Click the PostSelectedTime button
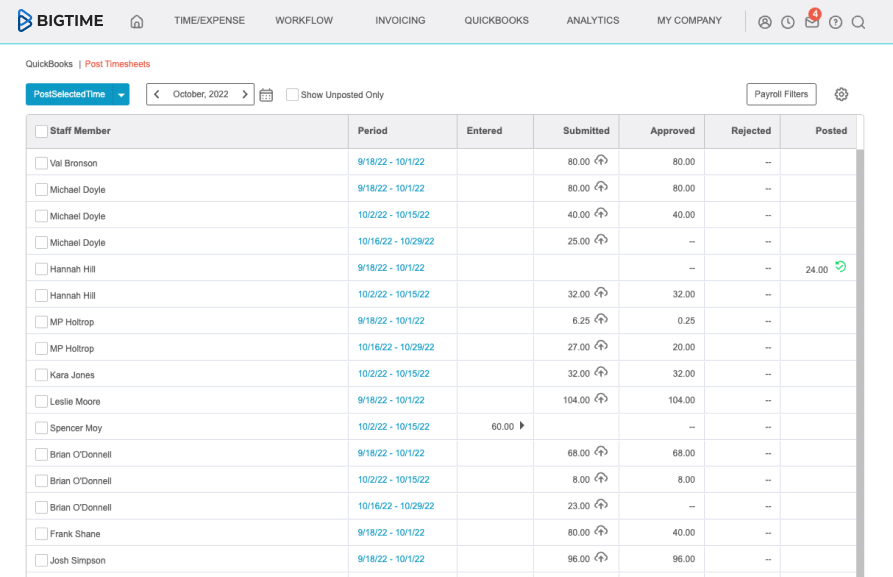This screenshot has width=893, height=577. (x=69, y=95)
